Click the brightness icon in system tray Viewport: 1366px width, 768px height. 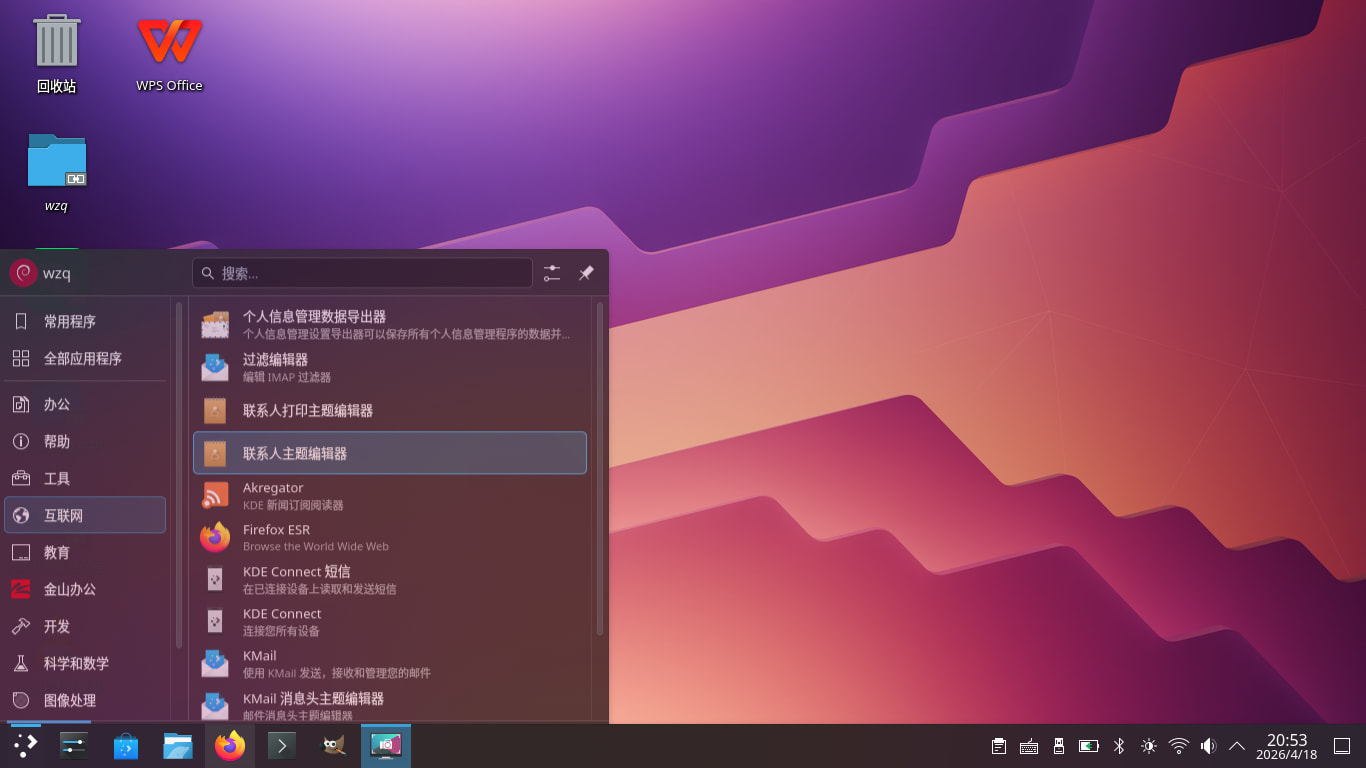pyautogui.click(x=1149, y=746)
